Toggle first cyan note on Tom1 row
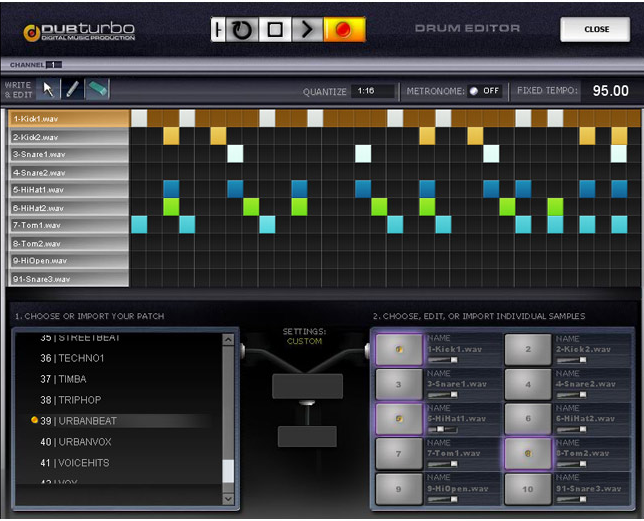The width and height of the screenshot is (644, 521). tap(139, 225)
